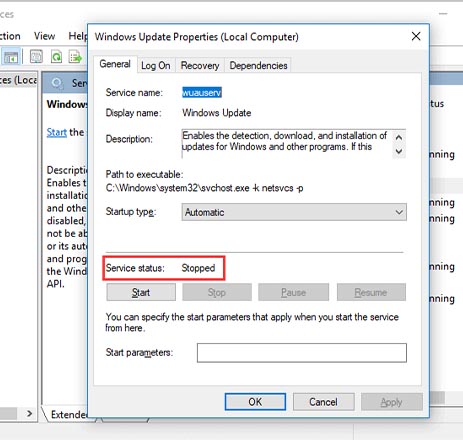
Task: Open the Startup type dropdown showing Automatic
Action: tap(294, 212)
